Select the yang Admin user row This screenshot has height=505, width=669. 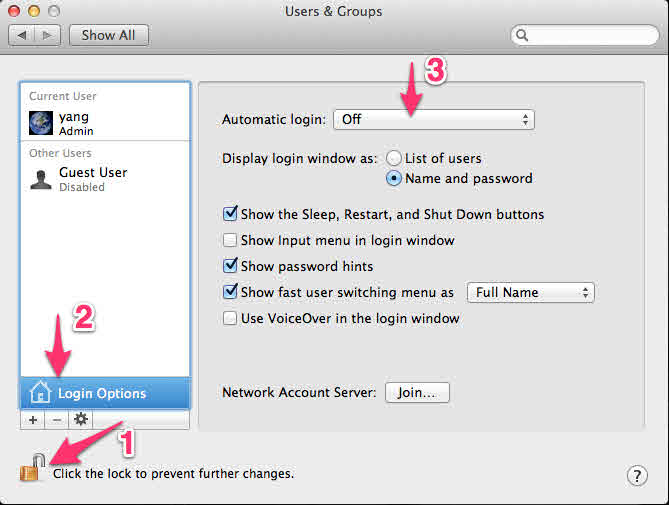pos(105,123)
